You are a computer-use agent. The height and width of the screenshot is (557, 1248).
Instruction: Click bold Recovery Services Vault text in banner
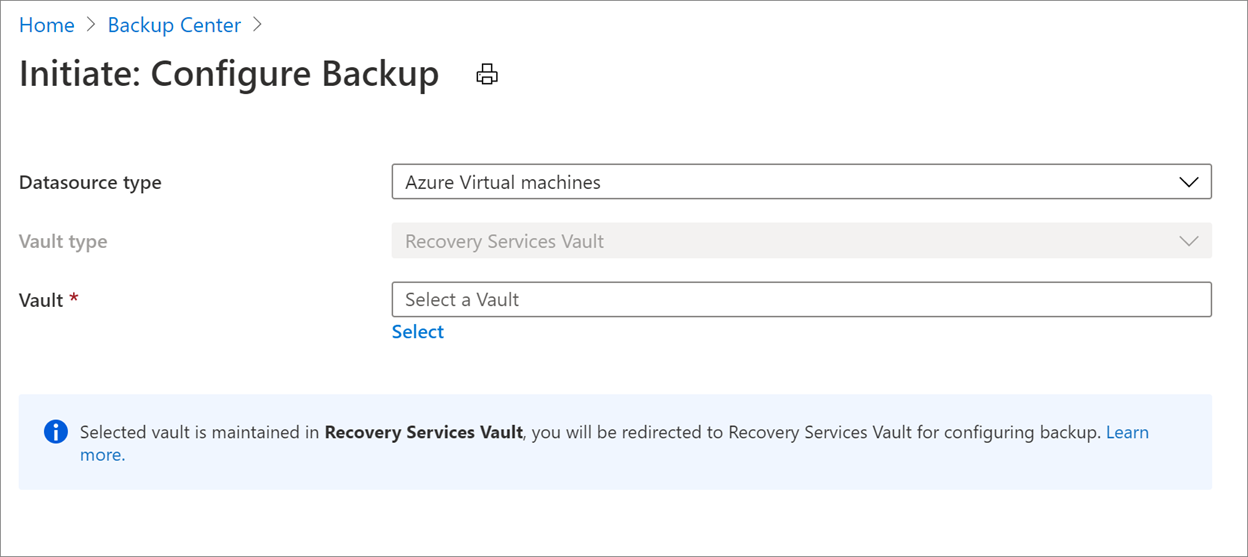[x=424, y=432]
